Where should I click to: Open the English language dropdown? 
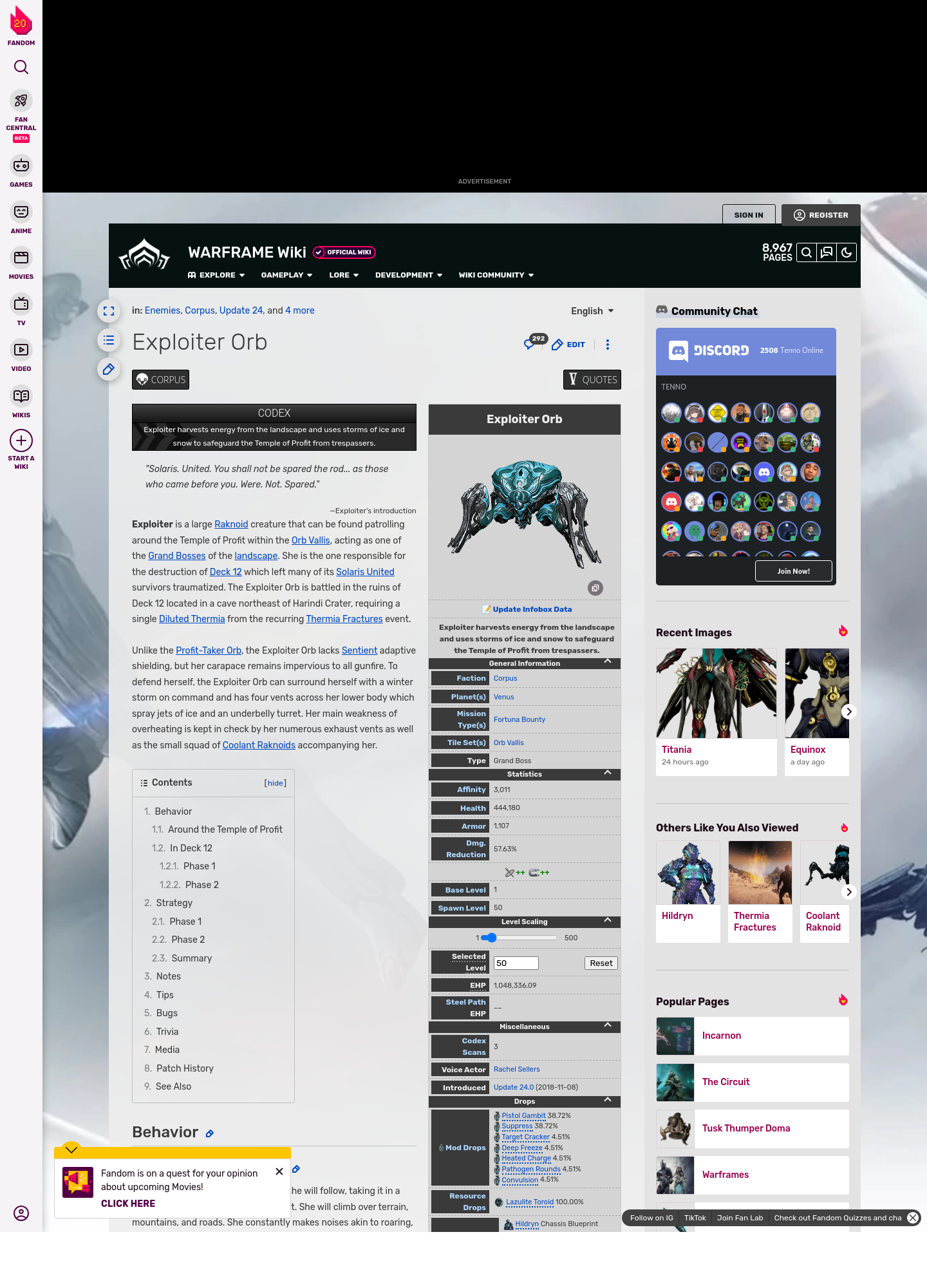tap(592, 311)
